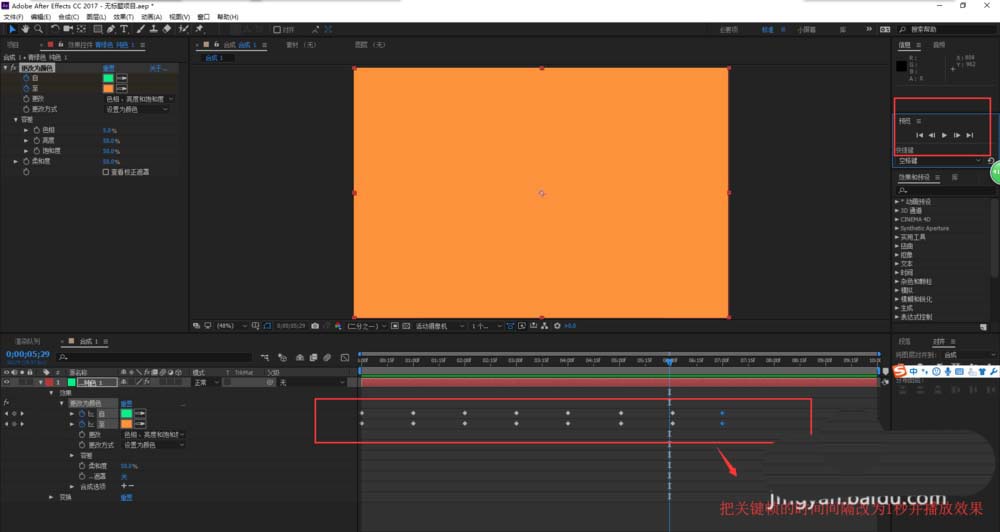Expand the 变换 transform group in timeline

tap(52, 498)
